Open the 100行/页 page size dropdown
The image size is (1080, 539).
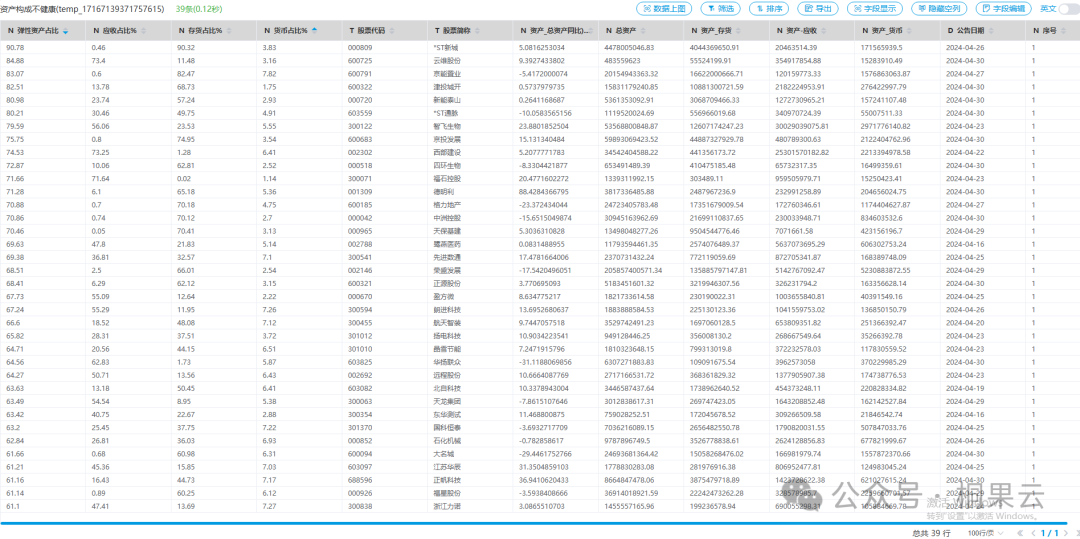click(x=985, y=533)
